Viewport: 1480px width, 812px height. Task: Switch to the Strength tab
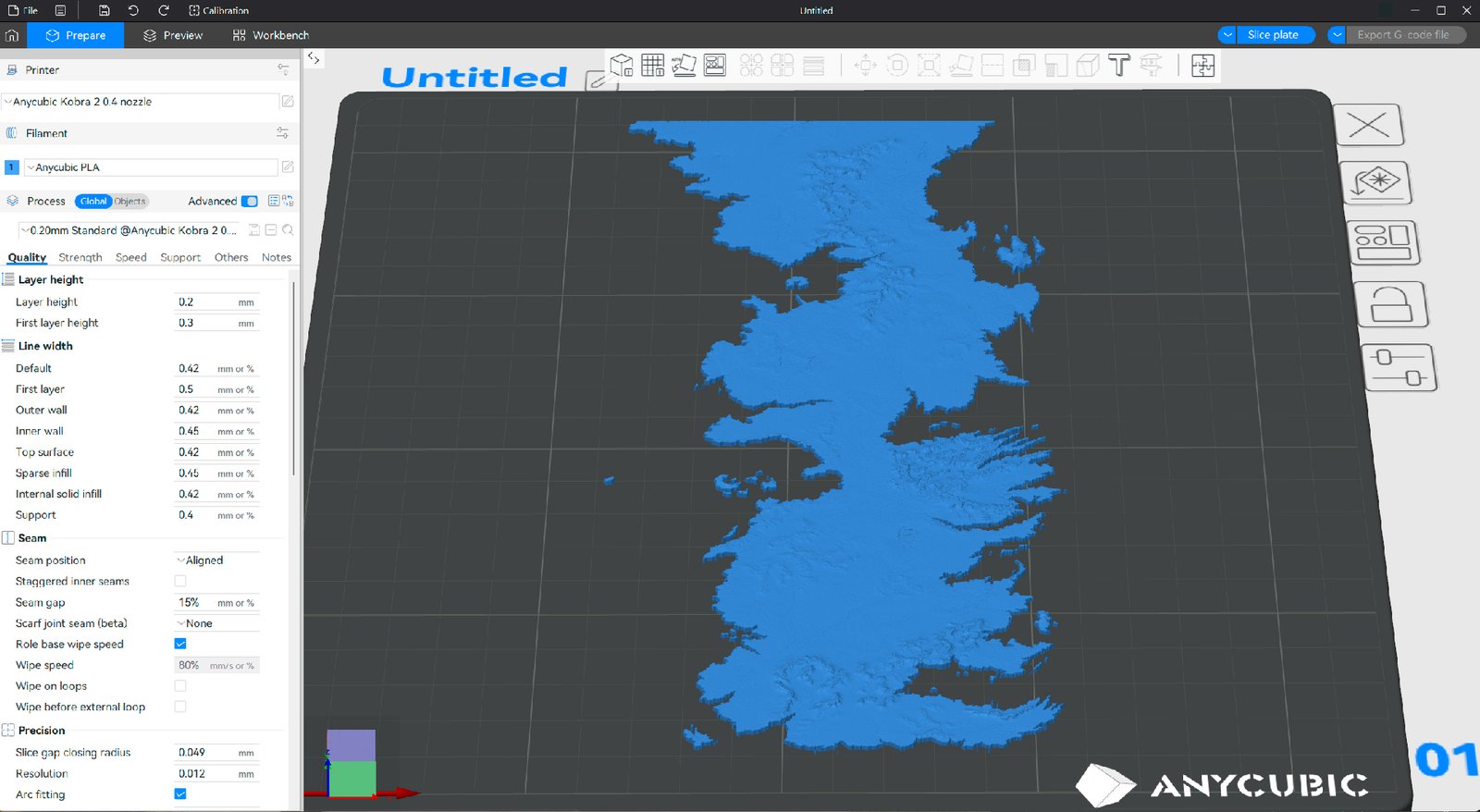point(80,258)
